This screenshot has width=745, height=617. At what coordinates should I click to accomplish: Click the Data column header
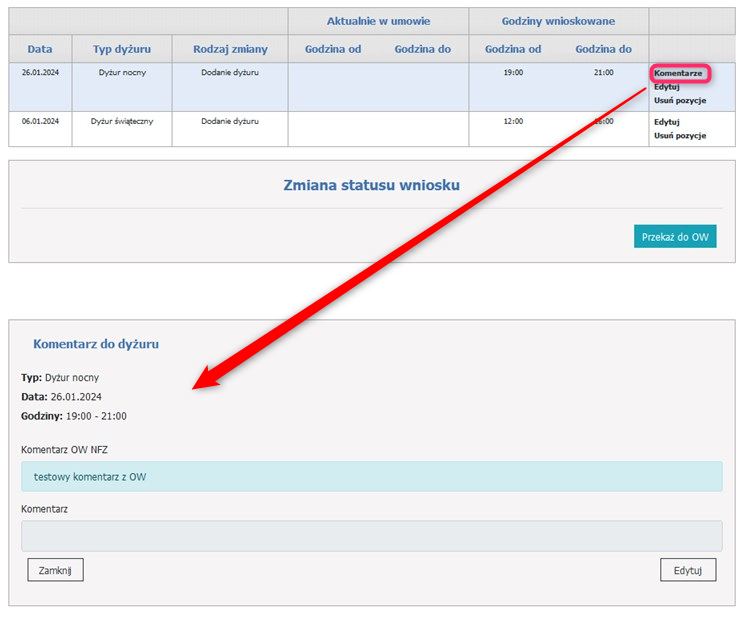pos(40,49)
